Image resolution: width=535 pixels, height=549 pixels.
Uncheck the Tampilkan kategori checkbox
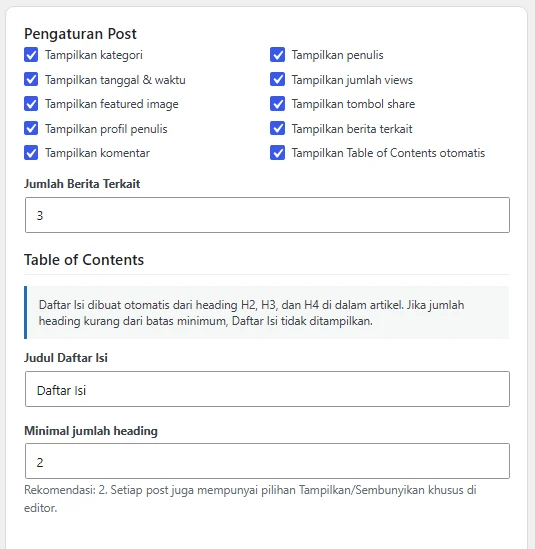click(31, 55)
